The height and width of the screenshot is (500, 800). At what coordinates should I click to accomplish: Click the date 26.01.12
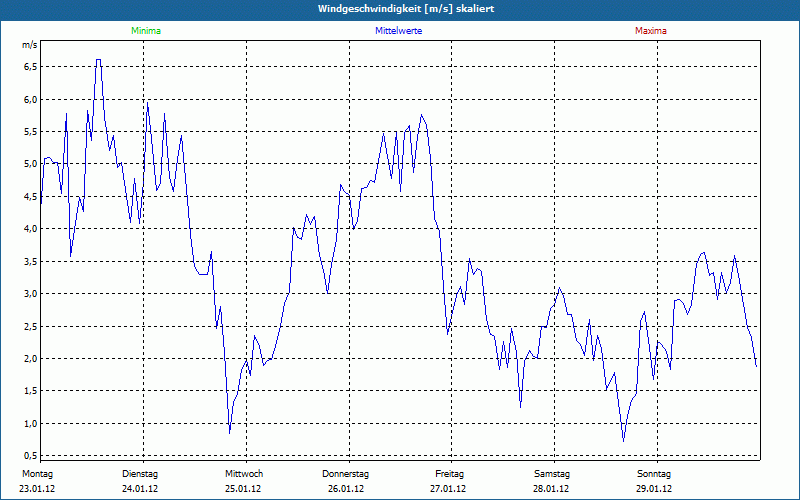click(346, 489)
